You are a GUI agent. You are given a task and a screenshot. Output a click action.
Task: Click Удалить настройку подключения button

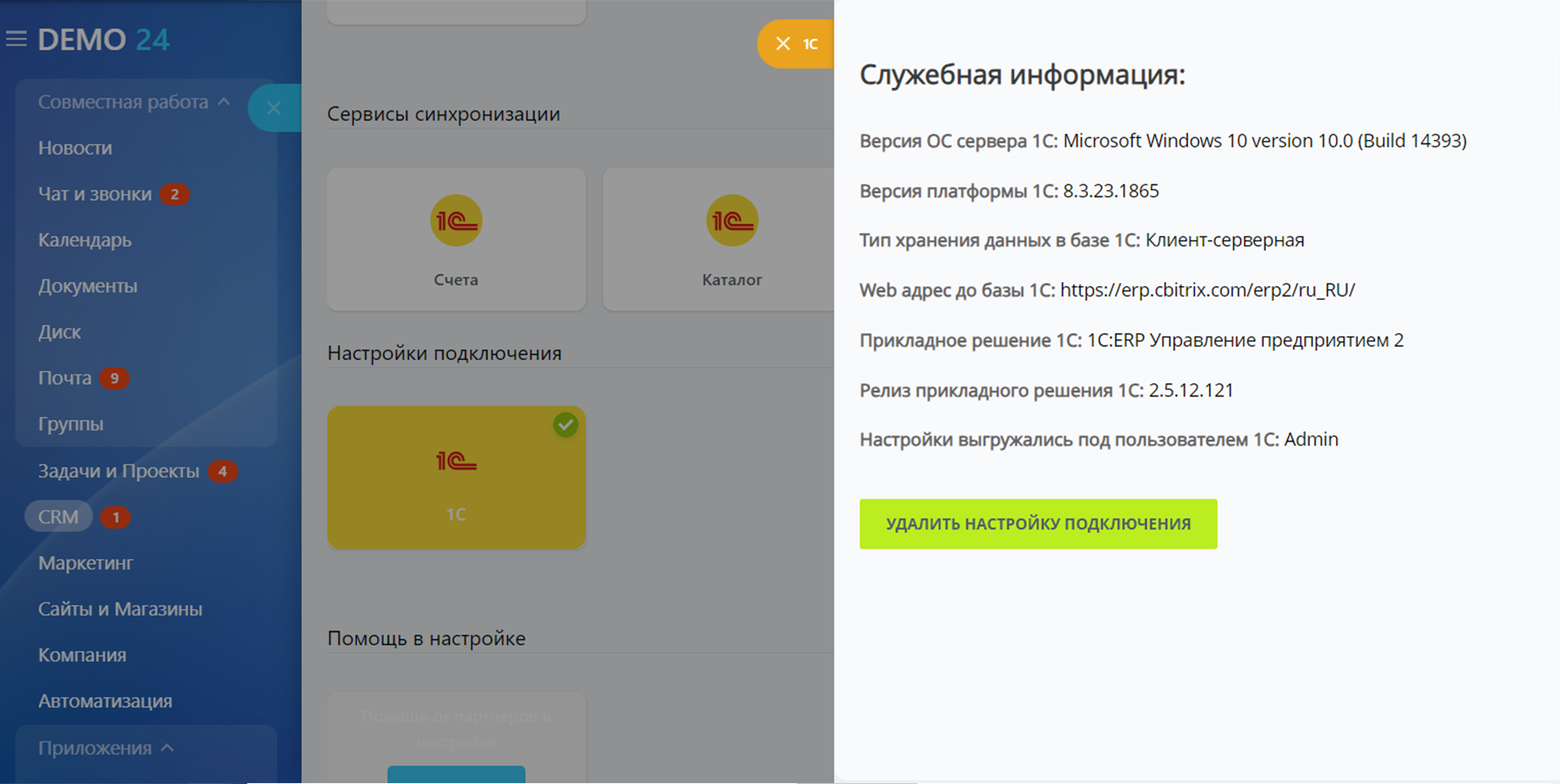click(1038, 524)
